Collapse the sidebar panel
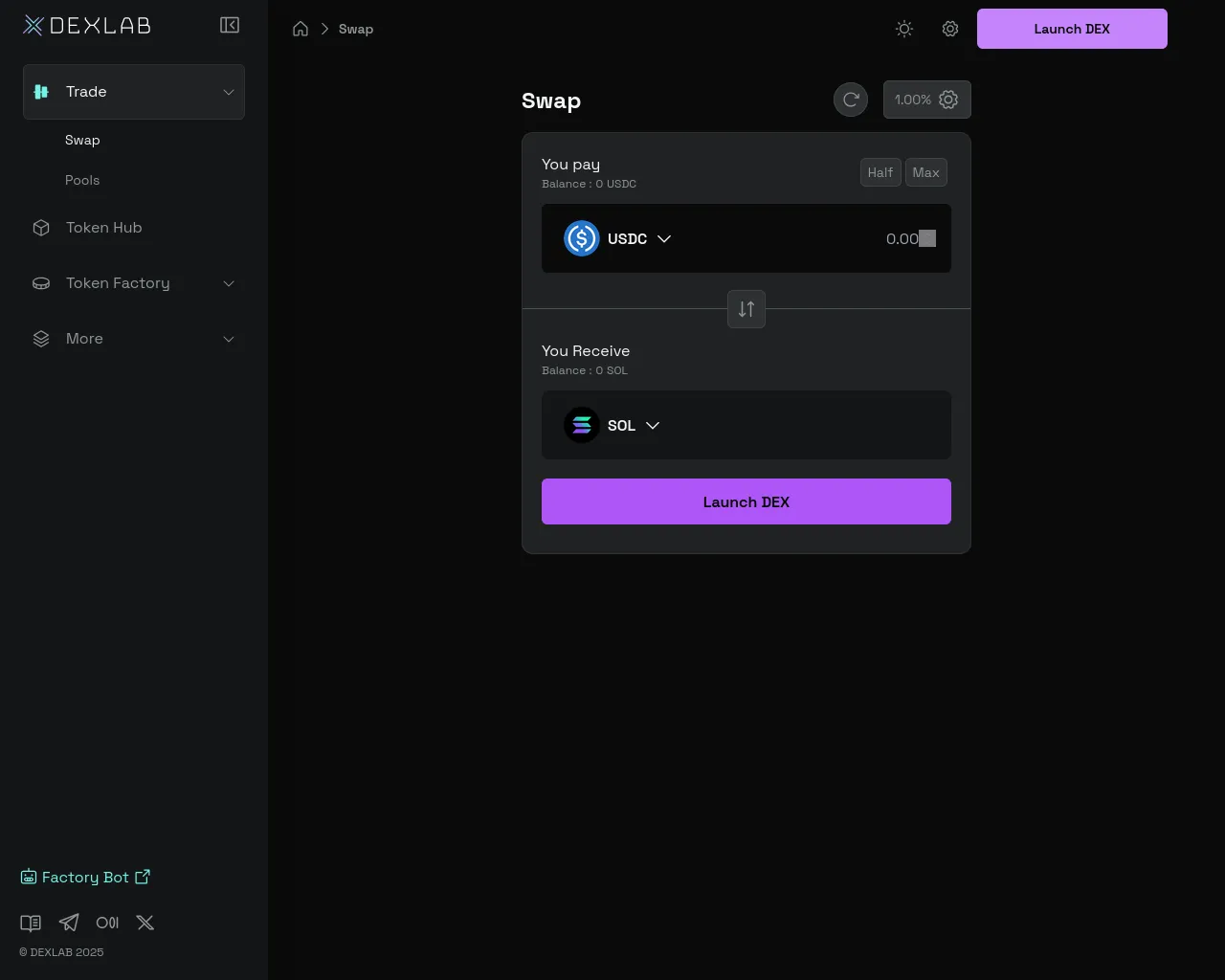This screenshot has width=1225, height=980. 230,26
